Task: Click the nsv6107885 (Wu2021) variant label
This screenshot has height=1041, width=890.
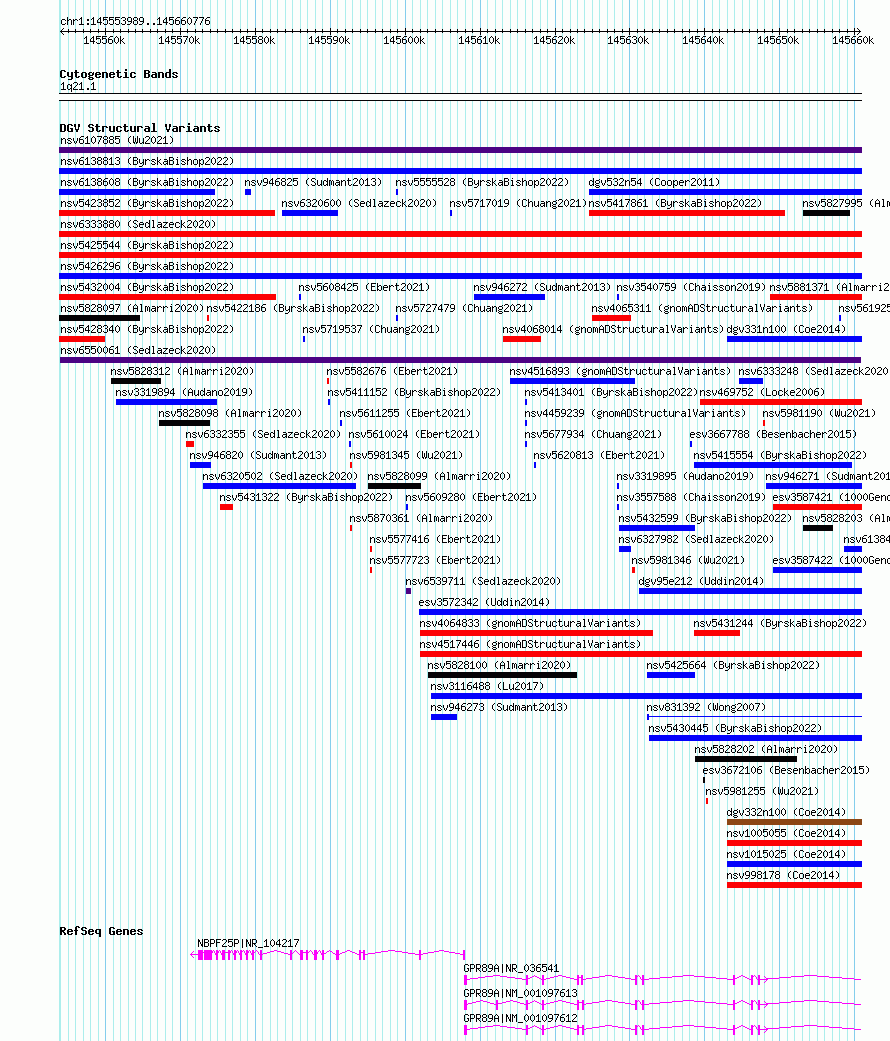Action: tap(117, 140)
